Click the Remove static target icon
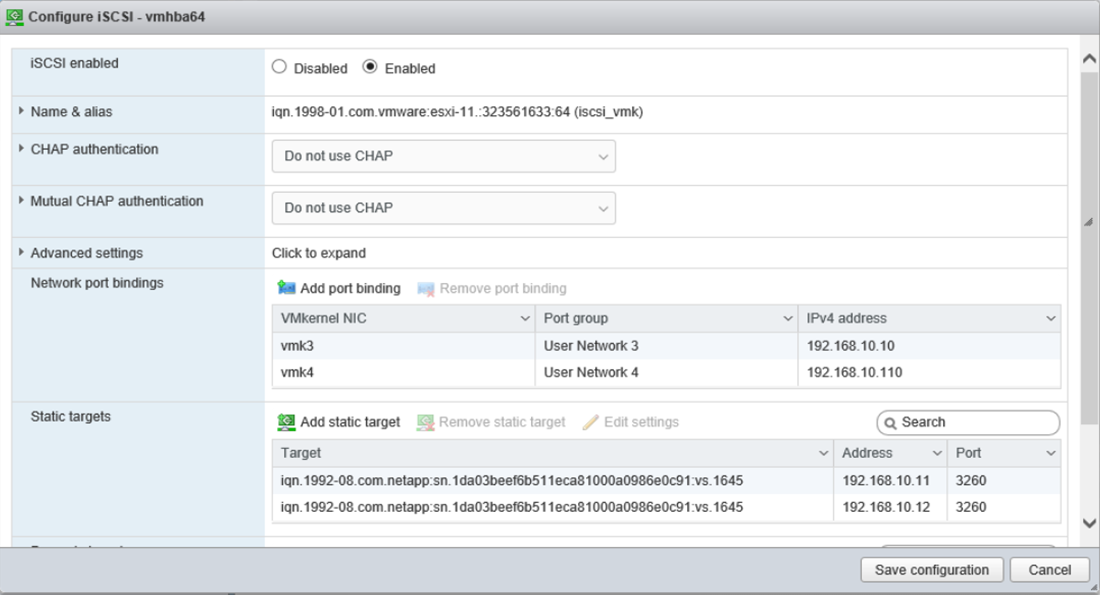 coord(428,422)
